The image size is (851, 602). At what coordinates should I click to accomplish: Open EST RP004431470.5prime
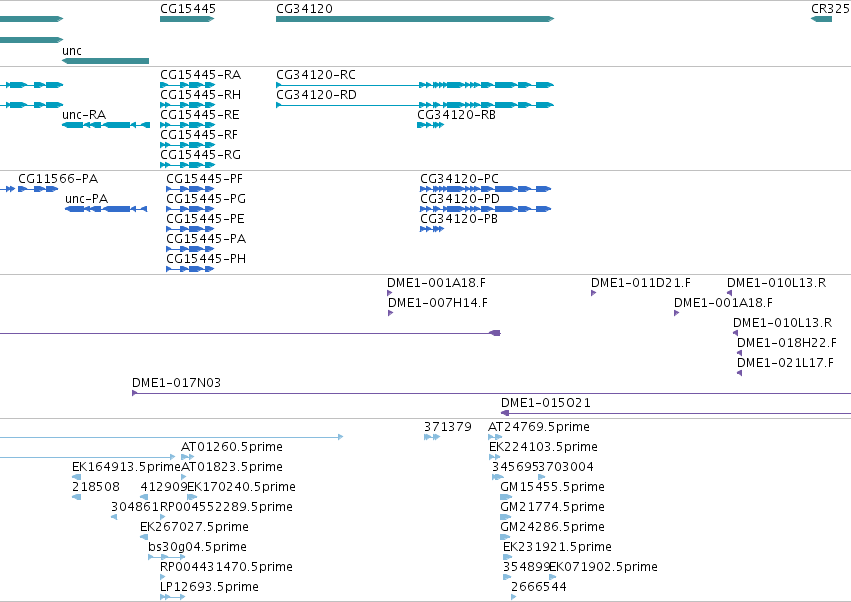(x=226, y=568)
